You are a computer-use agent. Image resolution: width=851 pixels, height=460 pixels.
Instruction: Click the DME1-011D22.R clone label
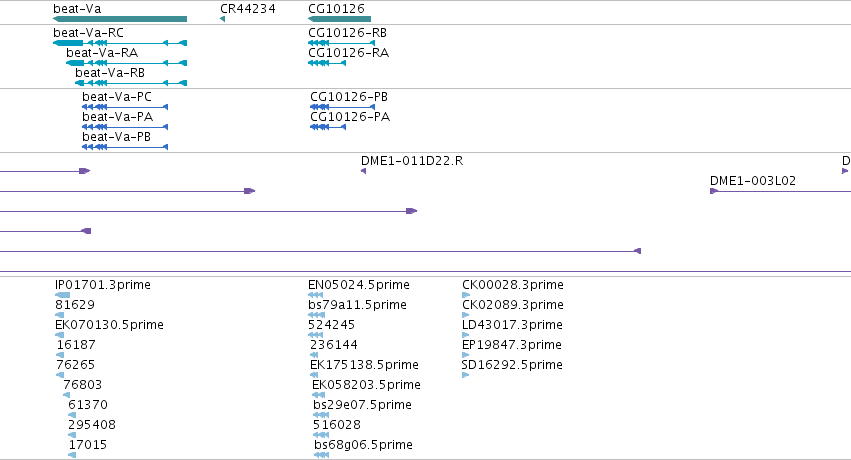point(412,161)
